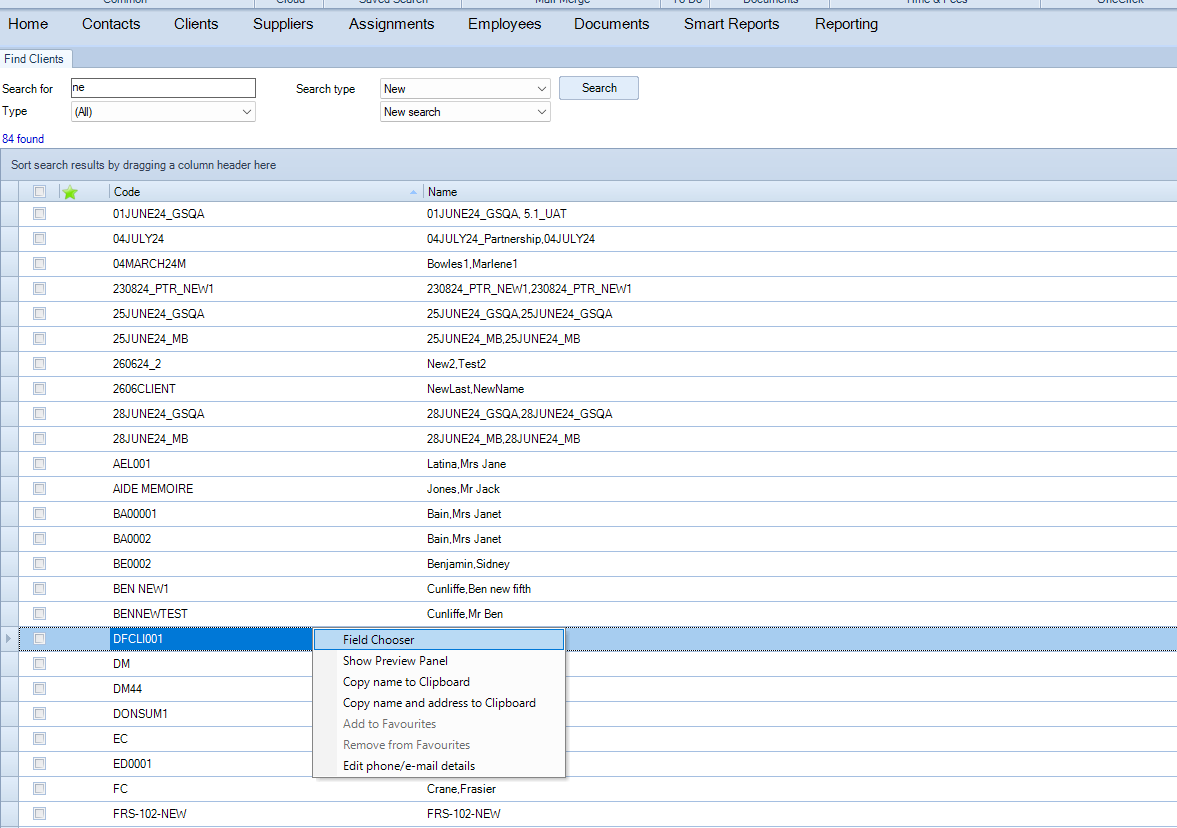1177x828 pixels.
Task: Open the Clients menu
Action: [x=196, y=24]
